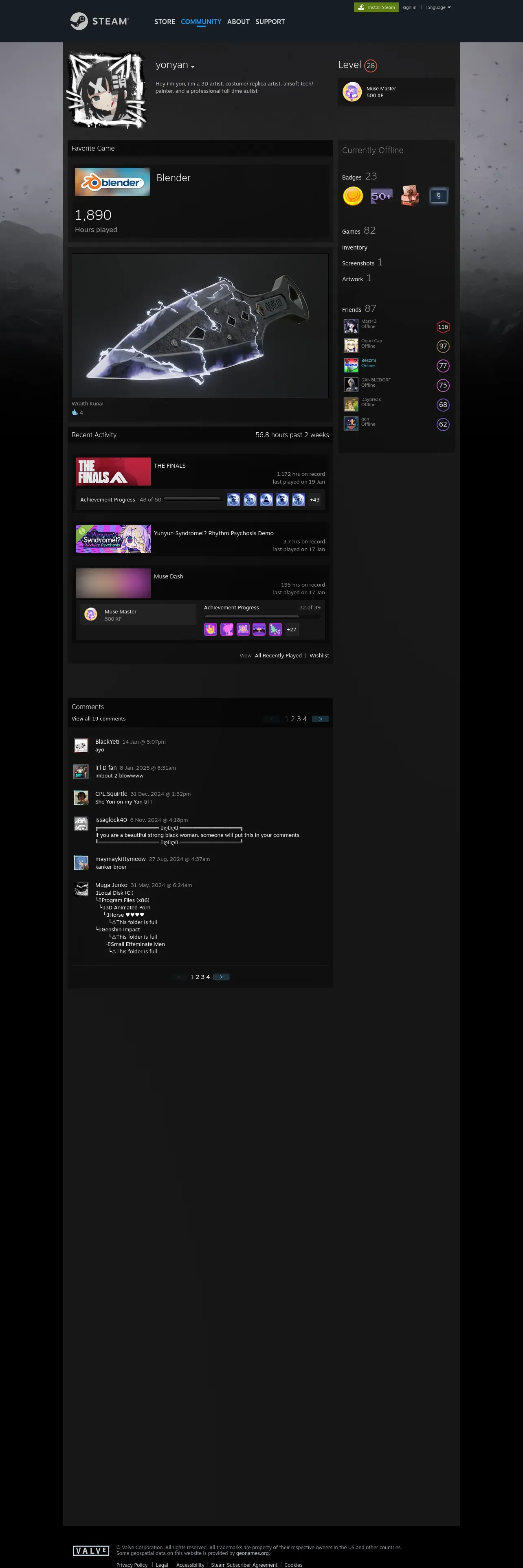Open the Wishlist link
The height and width of the screenshot is (1568, 523).
click(x=319, y=655)
